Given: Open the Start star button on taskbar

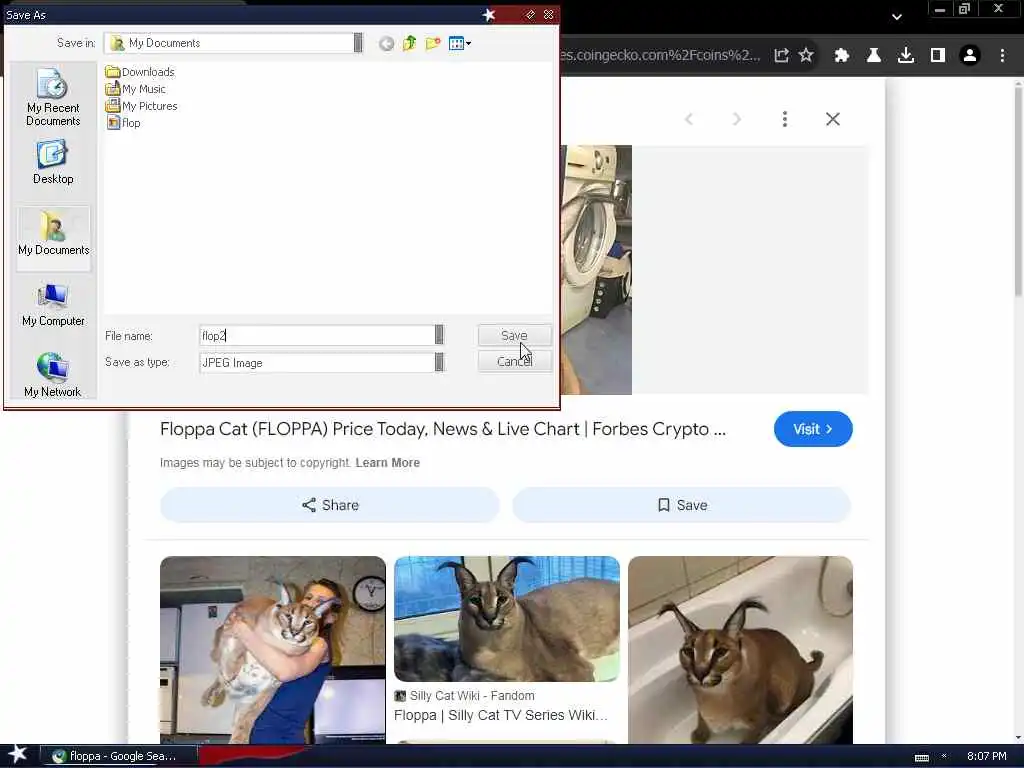Looking at the screenshot, I should [x=17, y=754].
